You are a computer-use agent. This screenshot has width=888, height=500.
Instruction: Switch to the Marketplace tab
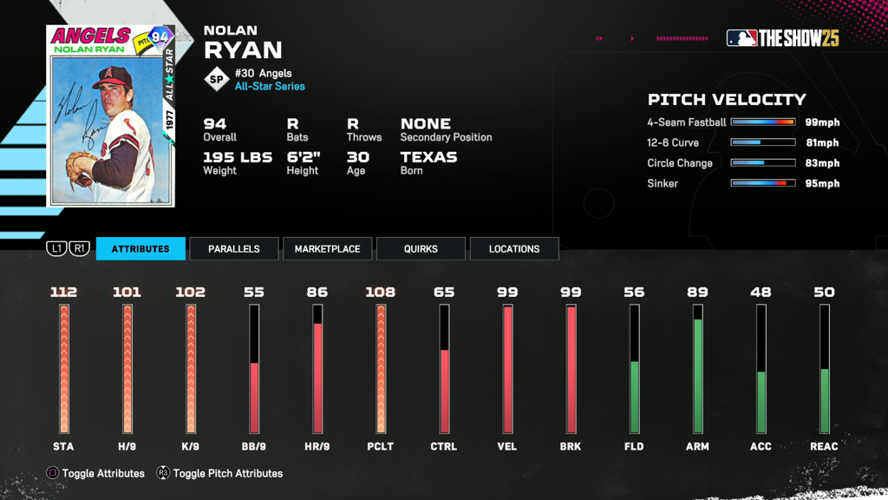click(327, 249)
